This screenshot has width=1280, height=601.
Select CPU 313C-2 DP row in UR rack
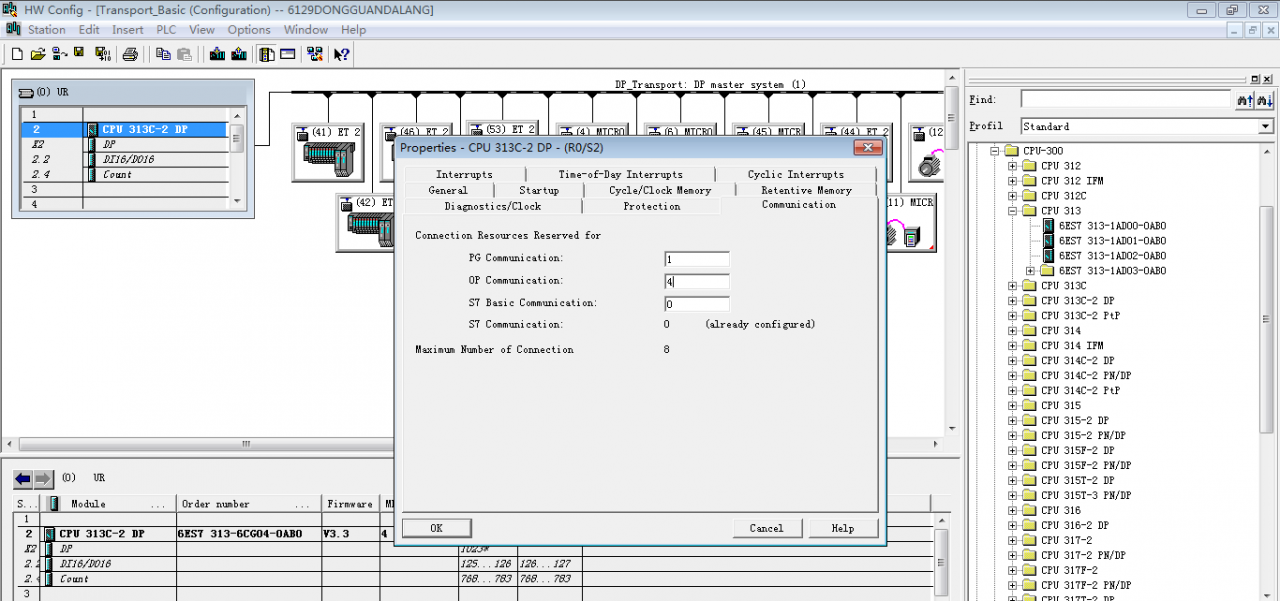point(125,130)
